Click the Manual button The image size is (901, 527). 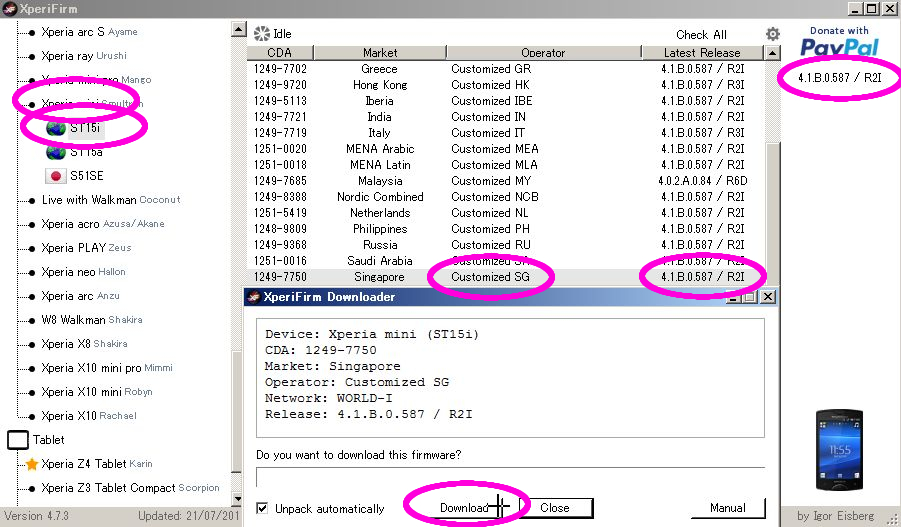point(728,508)
